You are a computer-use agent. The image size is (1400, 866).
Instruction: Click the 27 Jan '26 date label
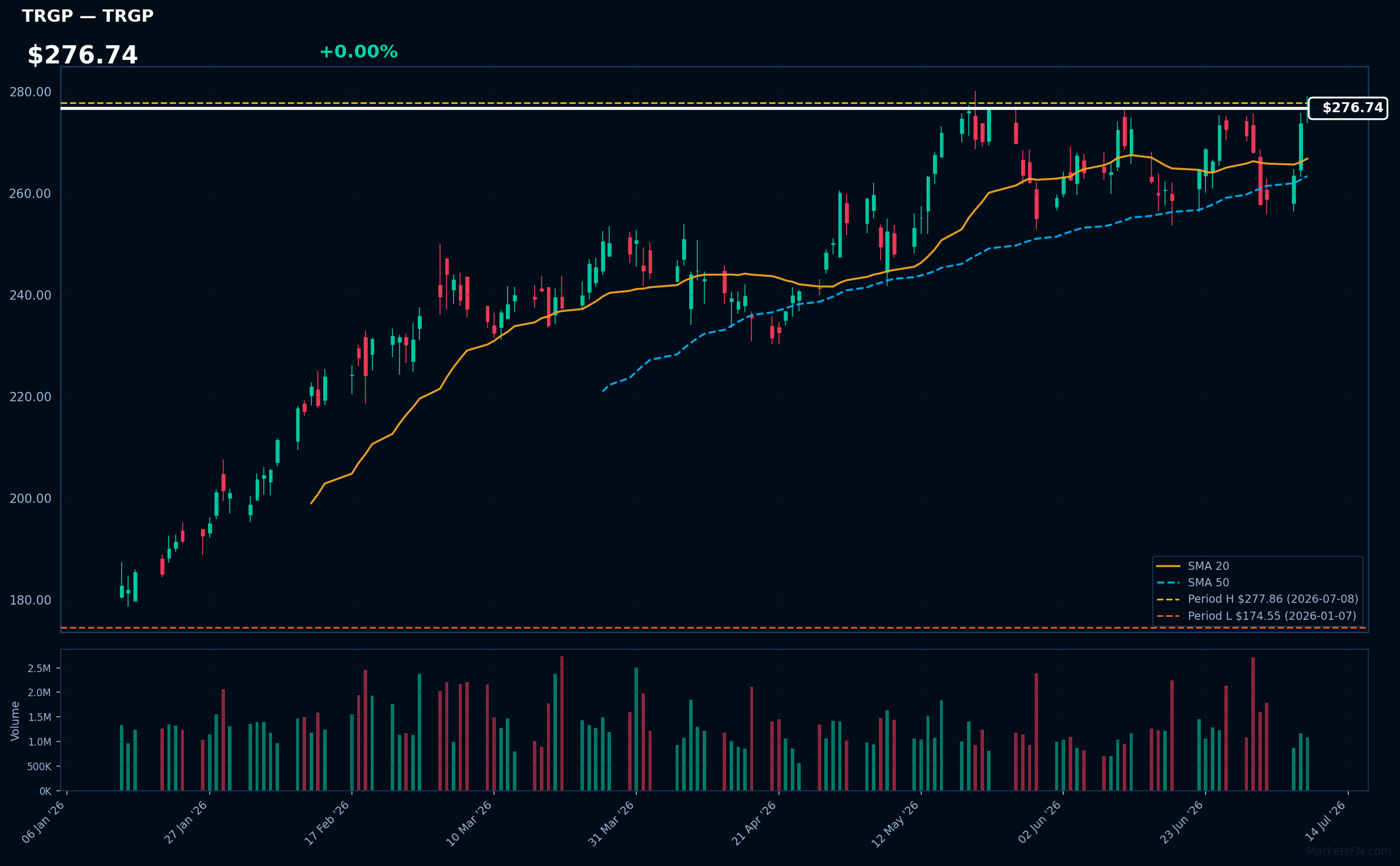coord(186,822)
